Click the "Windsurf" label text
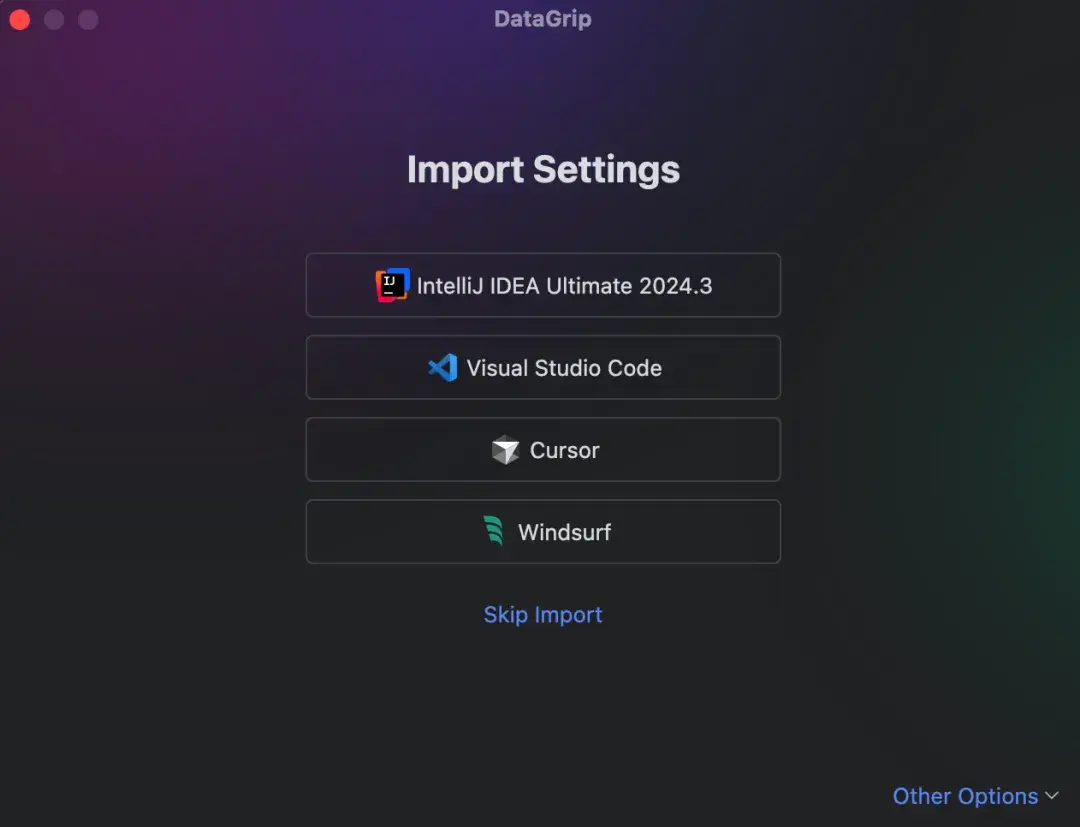 pos(564,532)
